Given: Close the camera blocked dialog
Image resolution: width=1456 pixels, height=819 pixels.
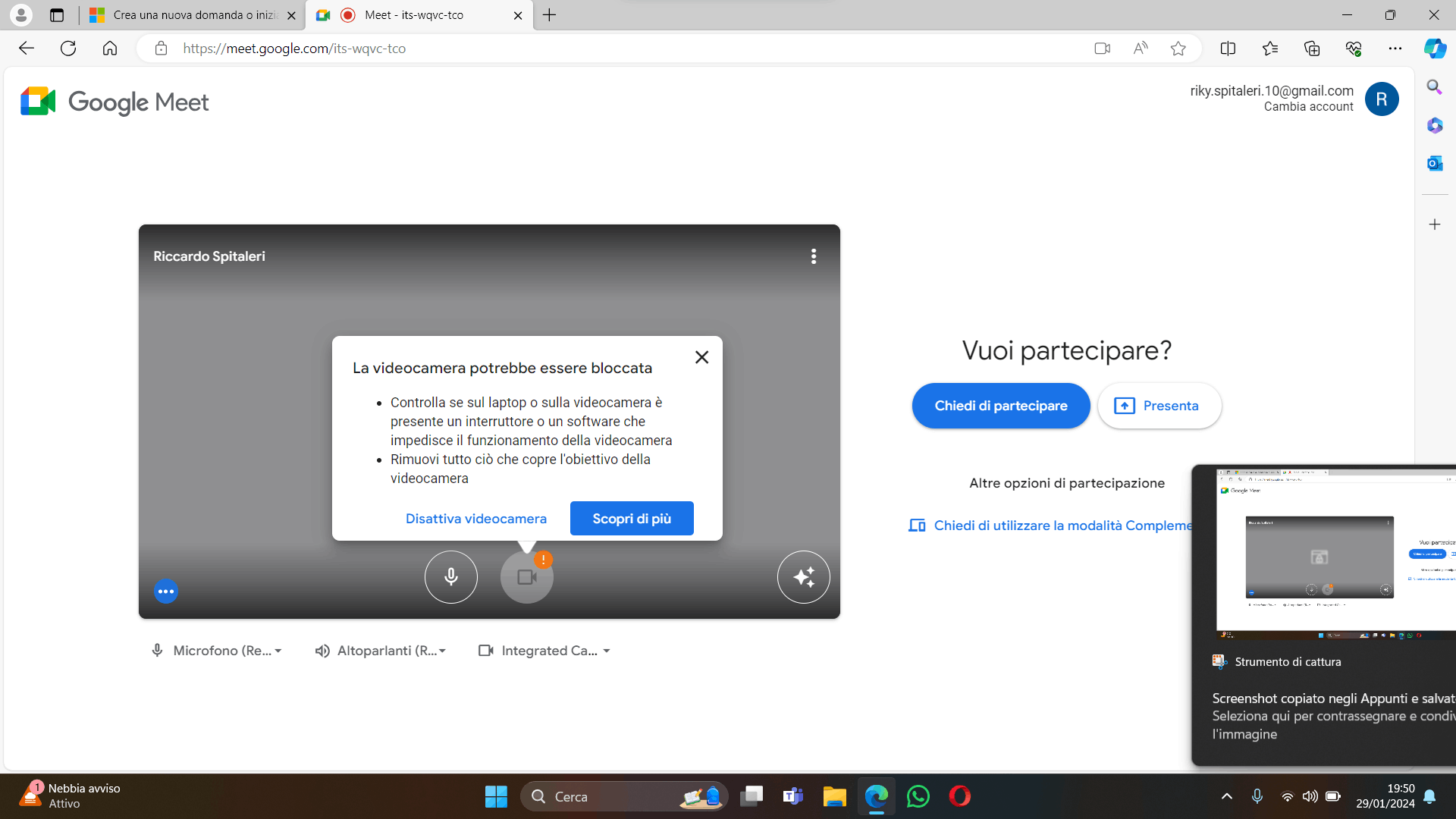Looking at the screenshot, I should tap(701, 357).
